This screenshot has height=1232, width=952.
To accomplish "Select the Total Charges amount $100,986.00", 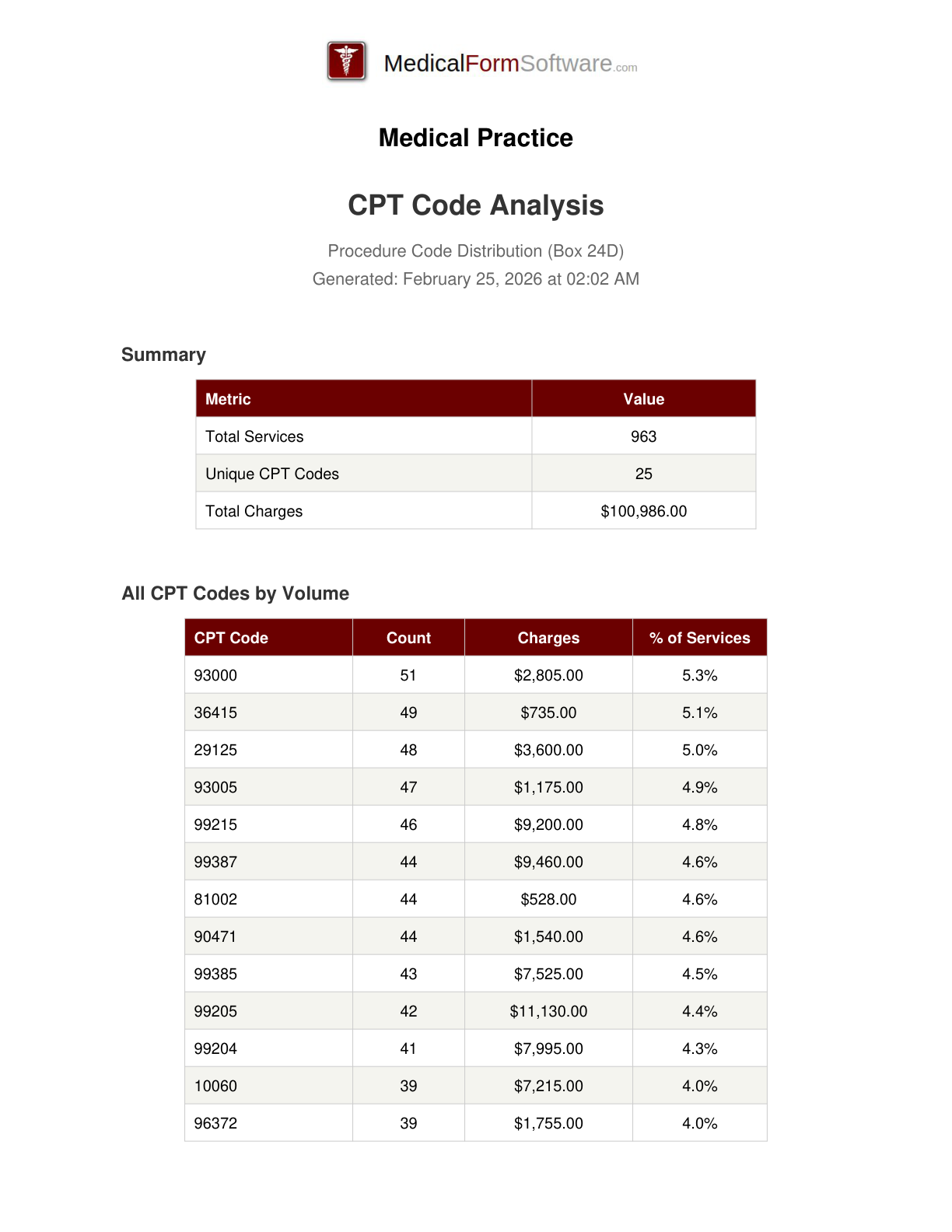I will (643, 511).
